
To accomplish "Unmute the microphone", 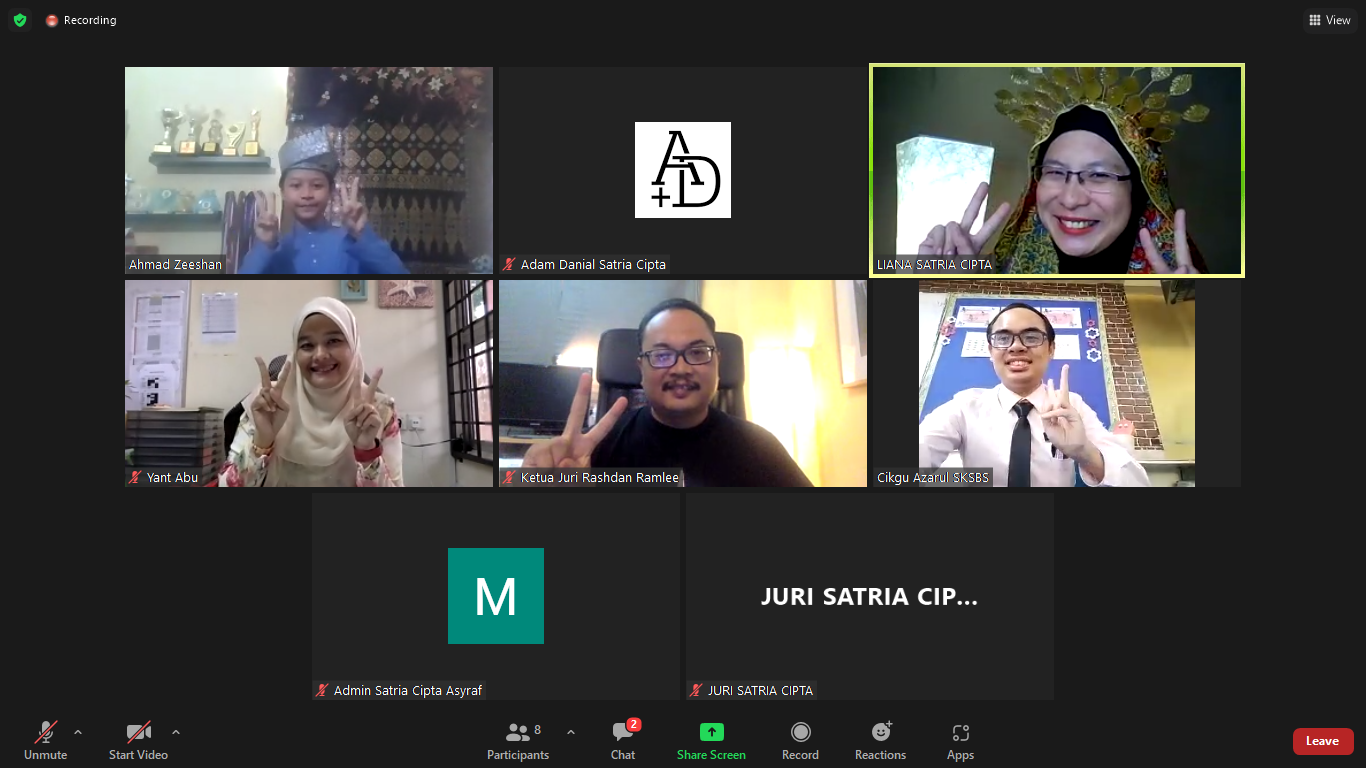I will tap(46, 740).
